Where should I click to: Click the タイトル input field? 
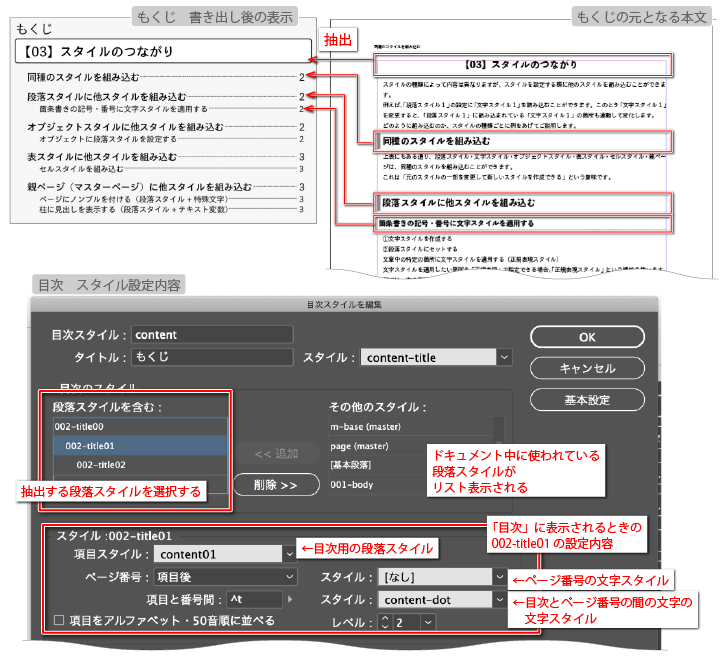coord(210,357)
